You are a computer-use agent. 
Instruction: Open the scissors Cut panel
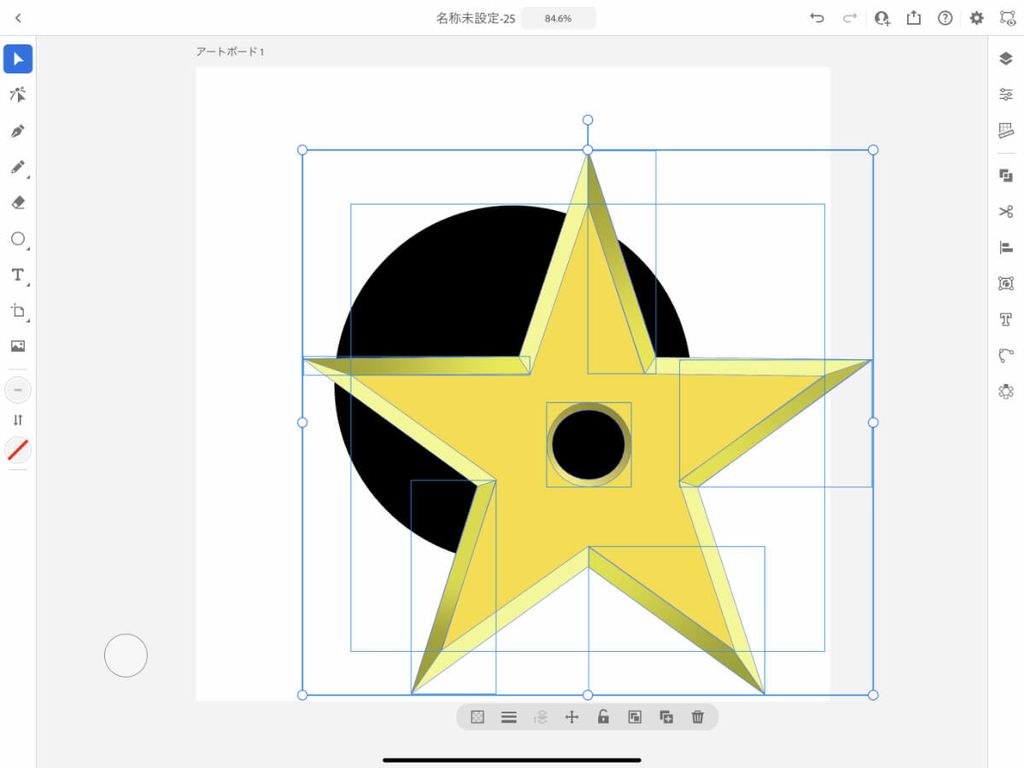[1006, 212]
